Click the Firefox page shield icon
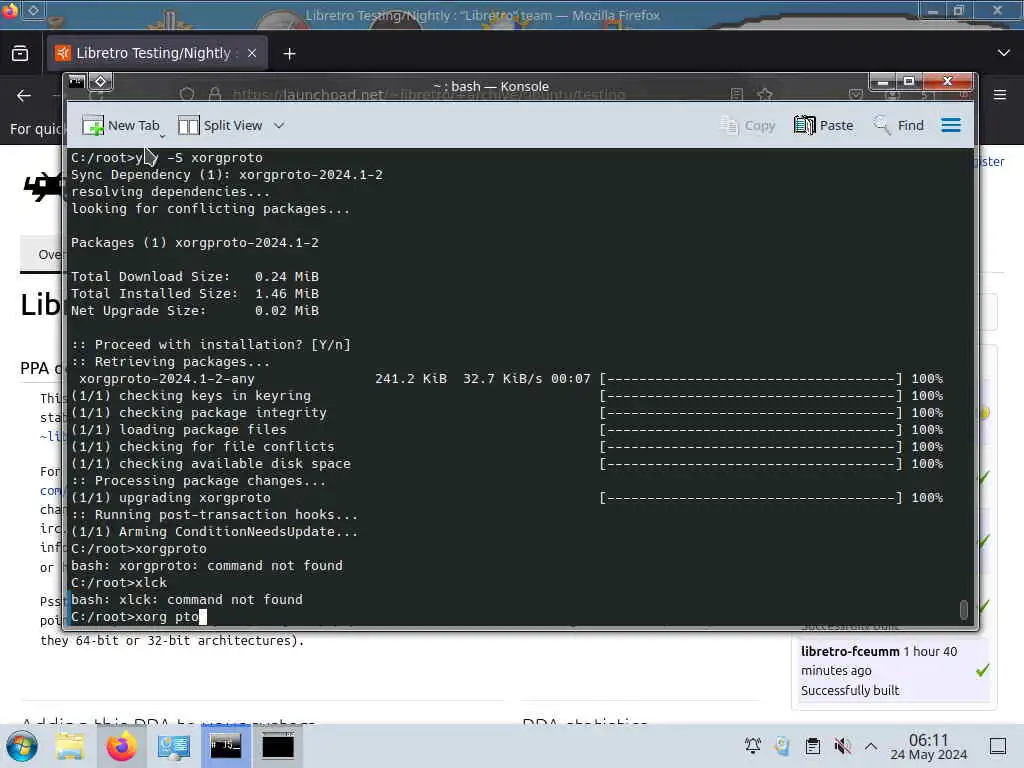The image size is (1024, 768). point(187,95)
